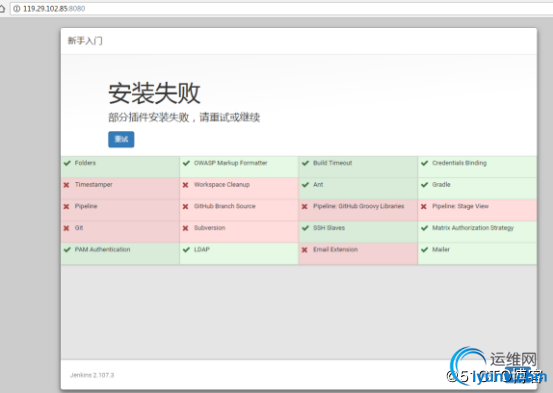This screenshot has width=553, height=393.
Task: Click the red X icon next to Subversion
Action: 186,228
